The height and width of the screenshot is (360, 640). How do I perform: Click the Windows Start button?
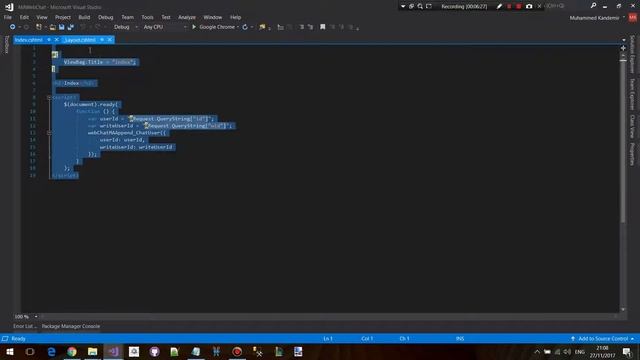coord(10,351)
